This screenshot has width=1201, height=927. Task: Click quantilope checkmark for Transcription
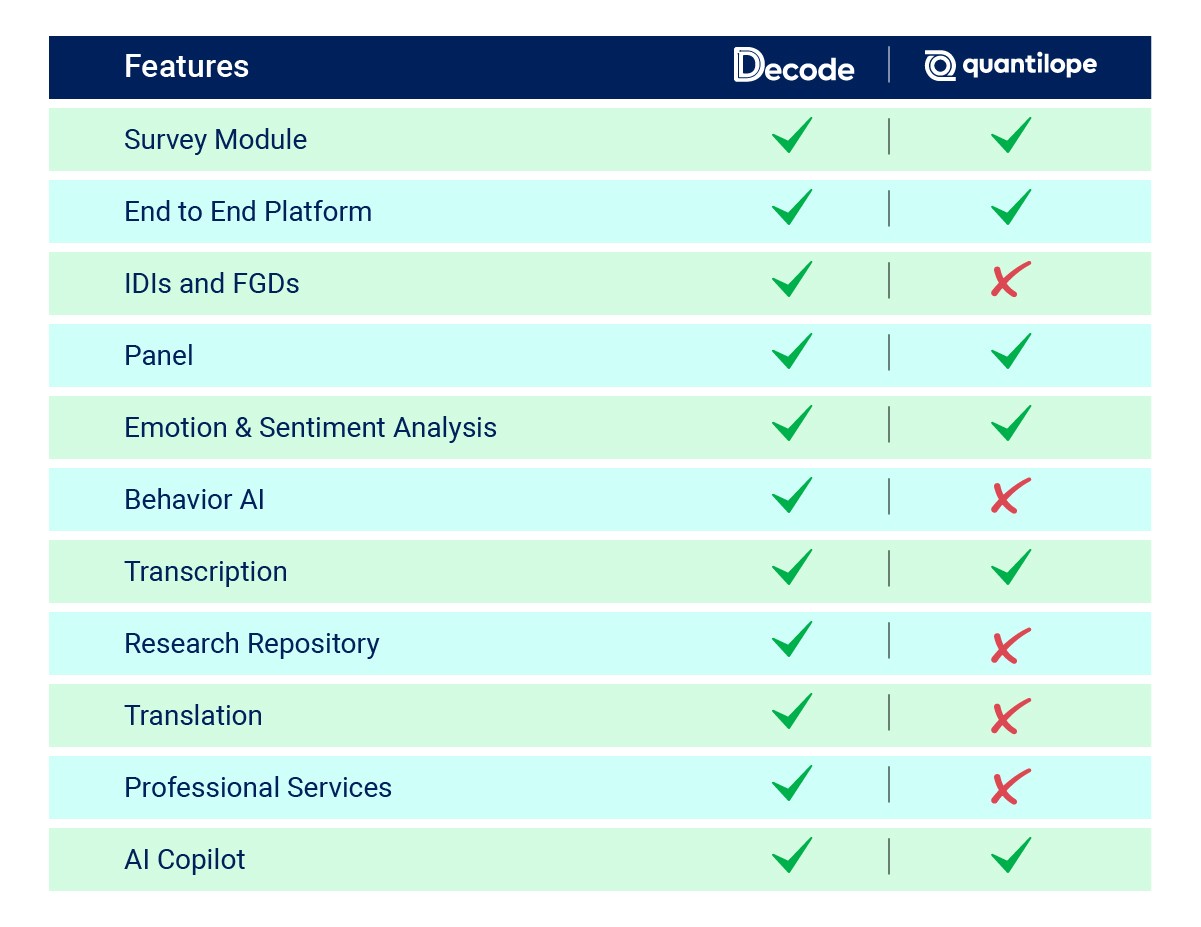[1011, 567]
